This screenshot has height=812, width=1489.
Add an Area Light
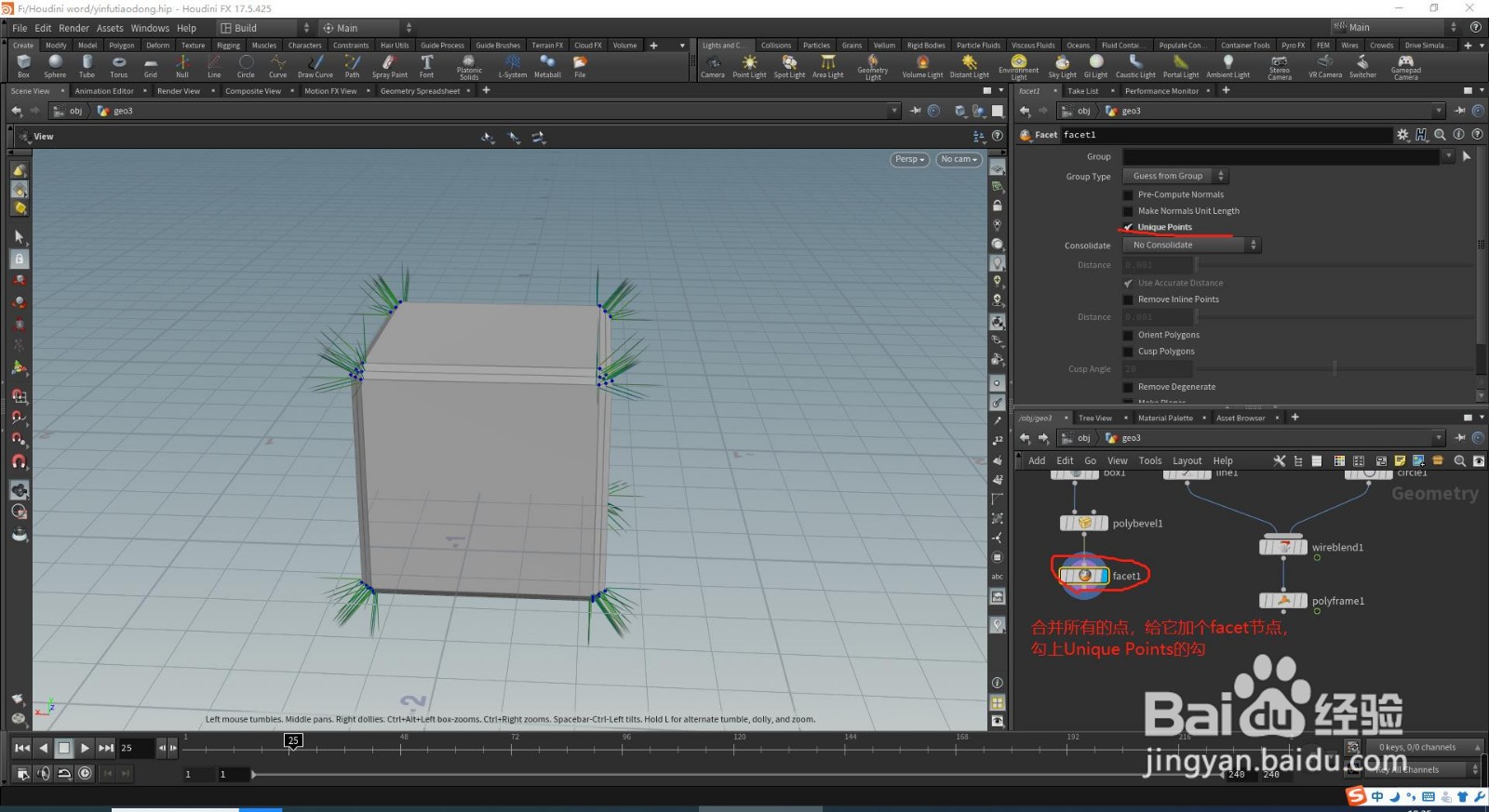[827, 66]
